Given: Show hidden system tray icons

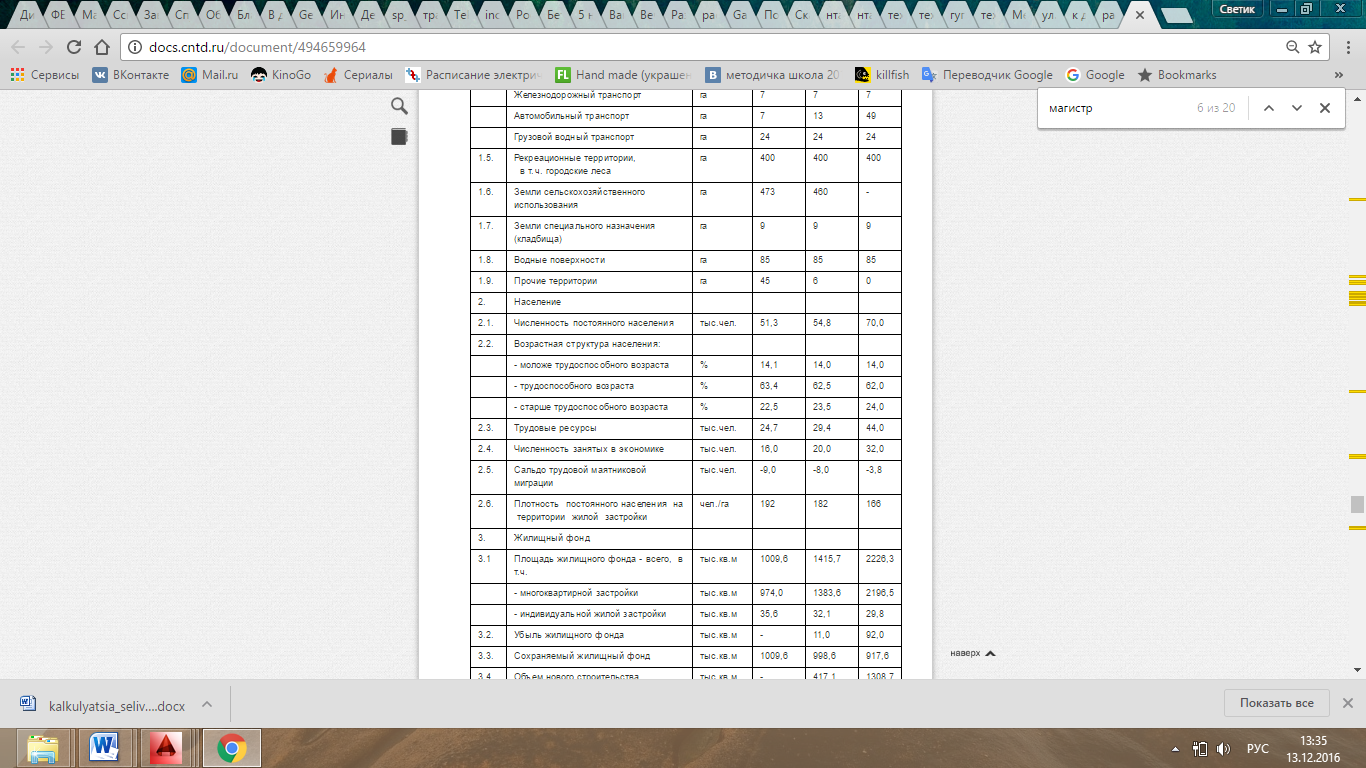Looking at the screenshot, I should [1177, 748].
